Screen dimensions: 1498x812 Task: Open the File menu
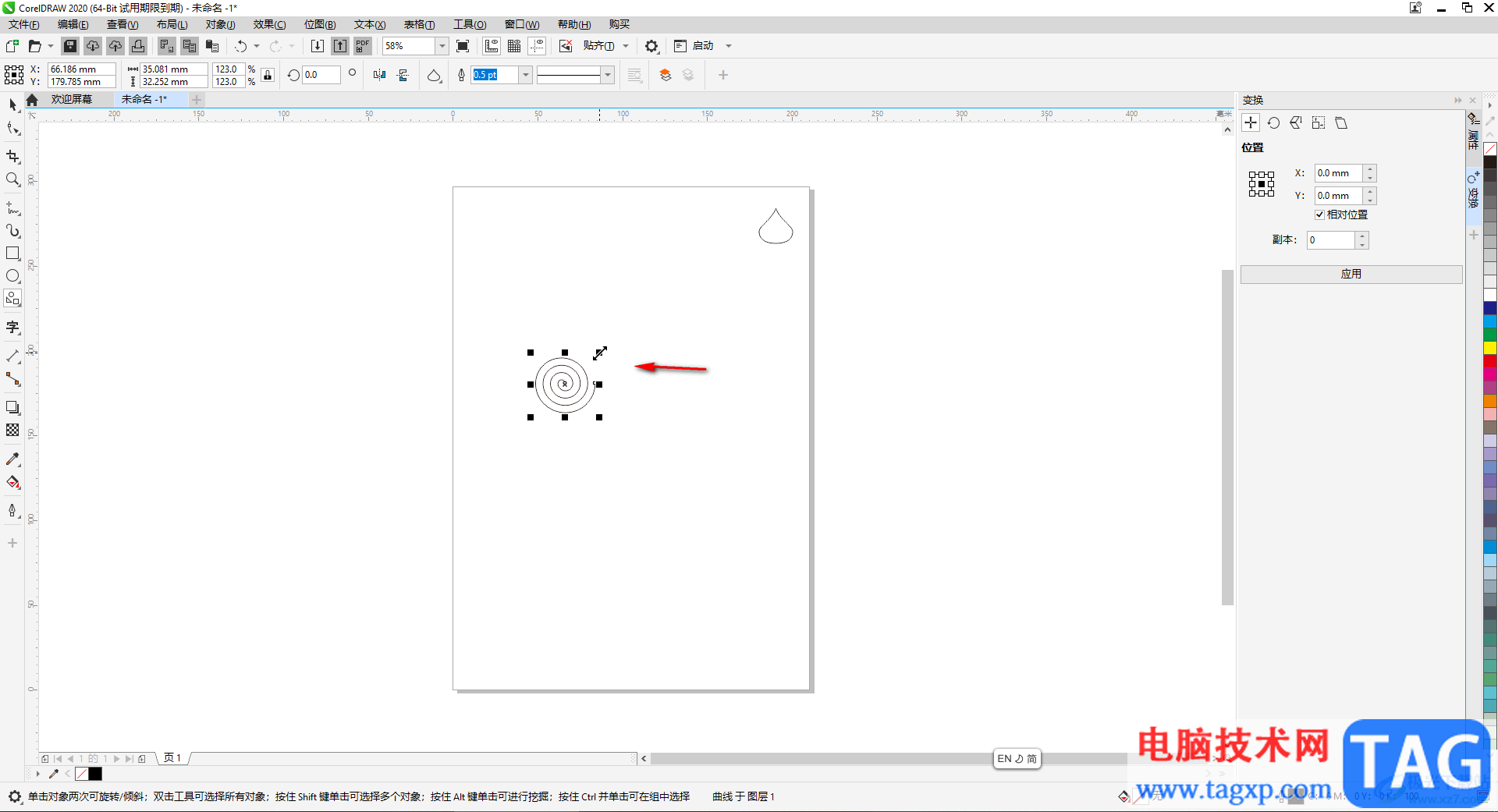pyautogui.click(x=23, y=24)
